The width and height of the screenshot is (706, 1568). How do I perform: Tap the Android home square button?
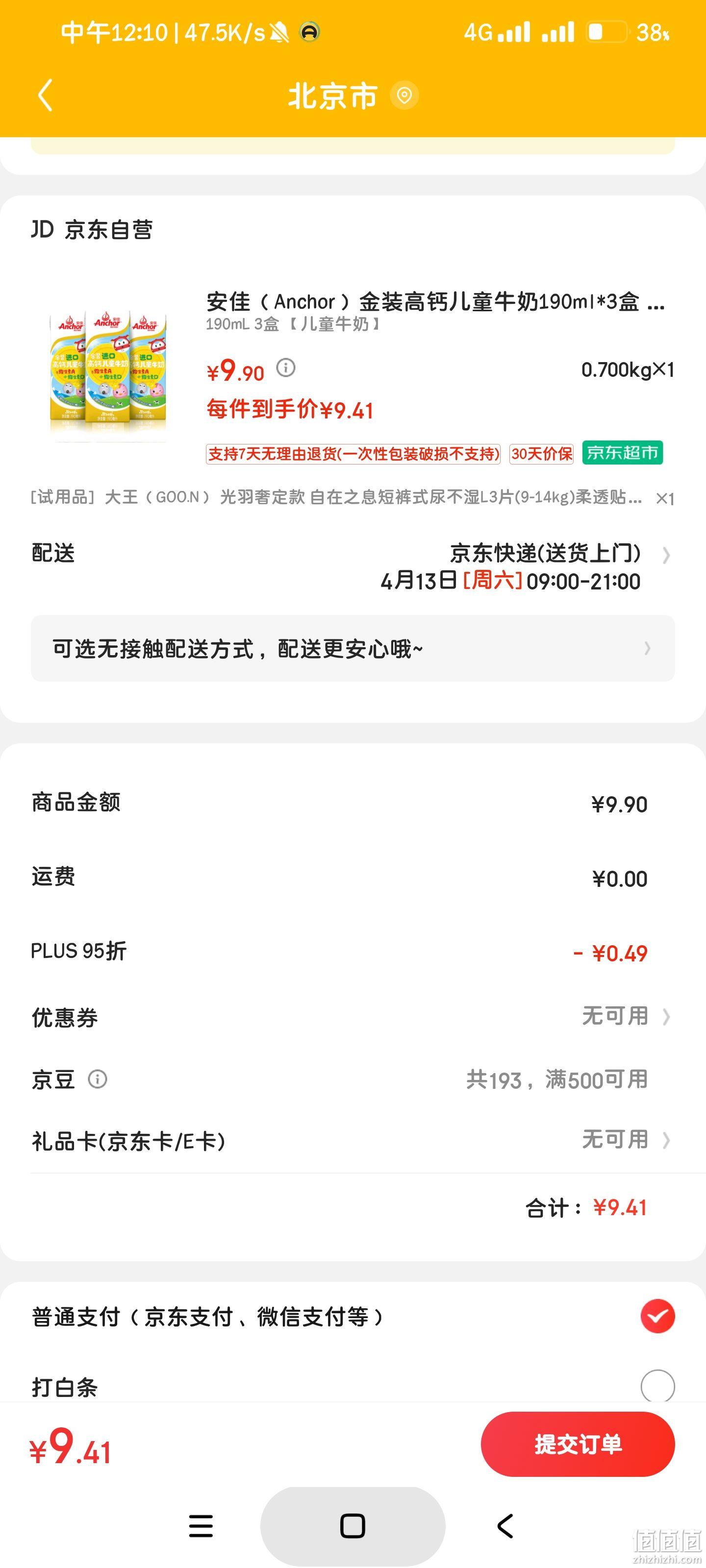coord(353,1526)
